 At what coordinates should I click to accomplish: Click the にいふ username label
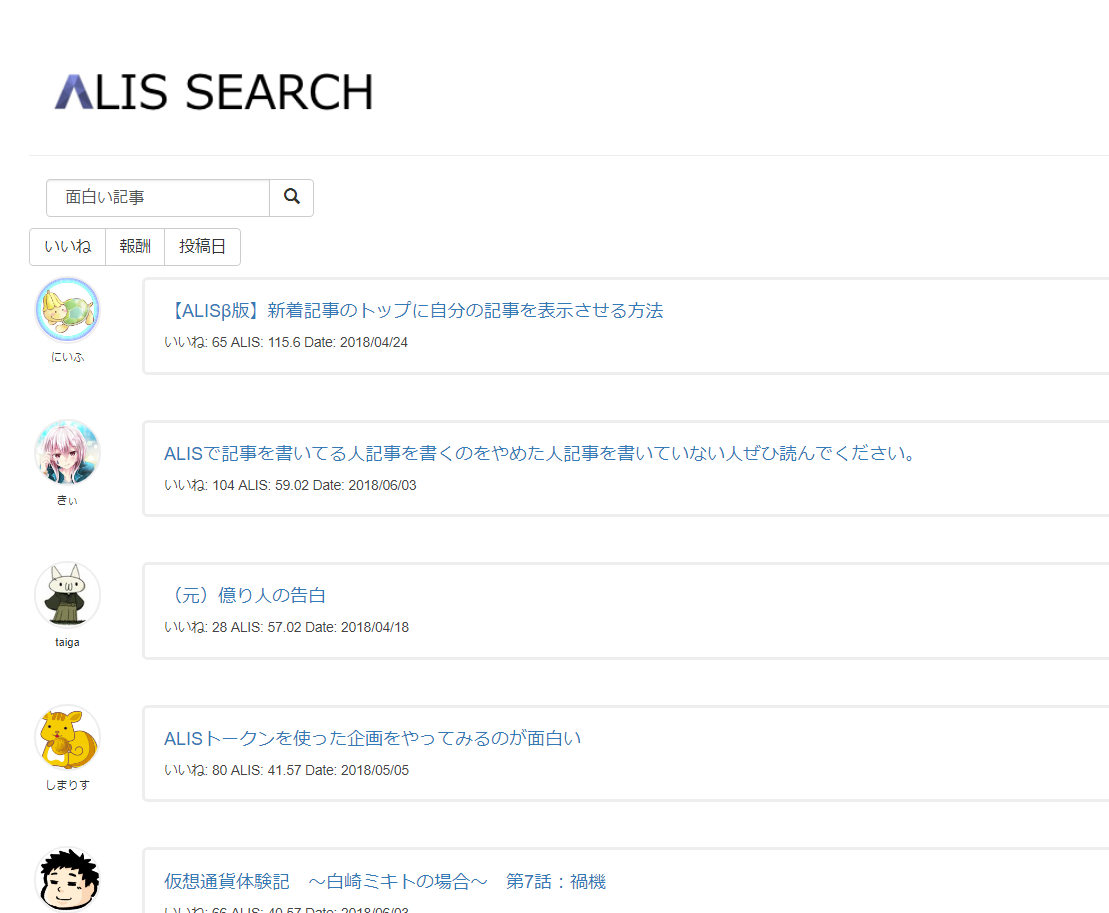[67, 357]
